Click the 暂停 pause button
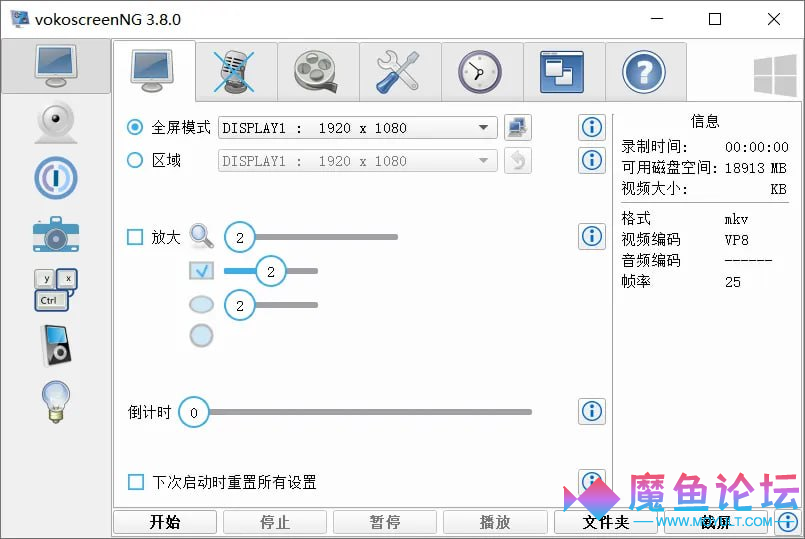The image size is (805, 539). tap(385, 522)
